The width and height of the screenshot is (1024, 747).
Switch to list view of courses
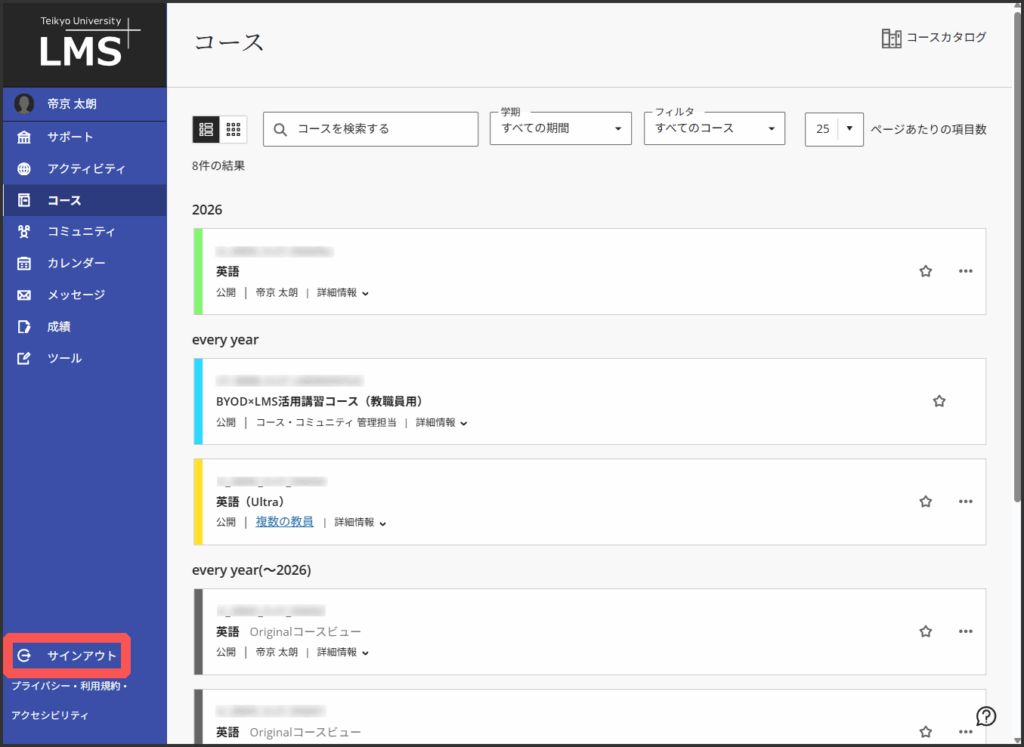pyautogui.click(x=206, y=129)
